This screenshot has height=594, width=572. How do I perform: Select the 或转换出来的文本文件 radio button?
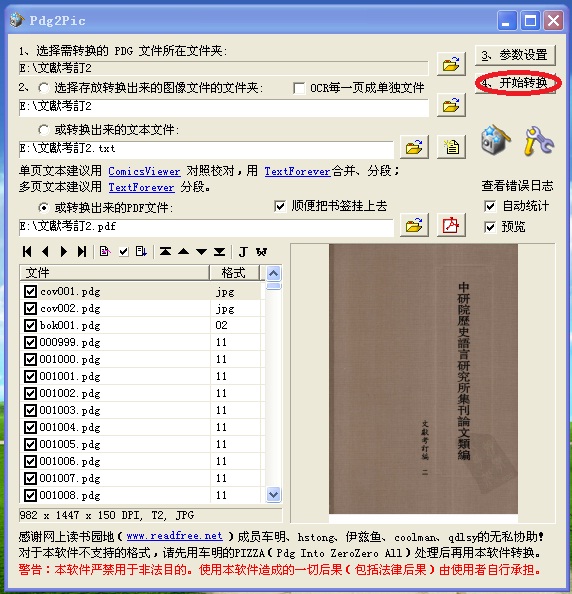click(x=44, y=130)
